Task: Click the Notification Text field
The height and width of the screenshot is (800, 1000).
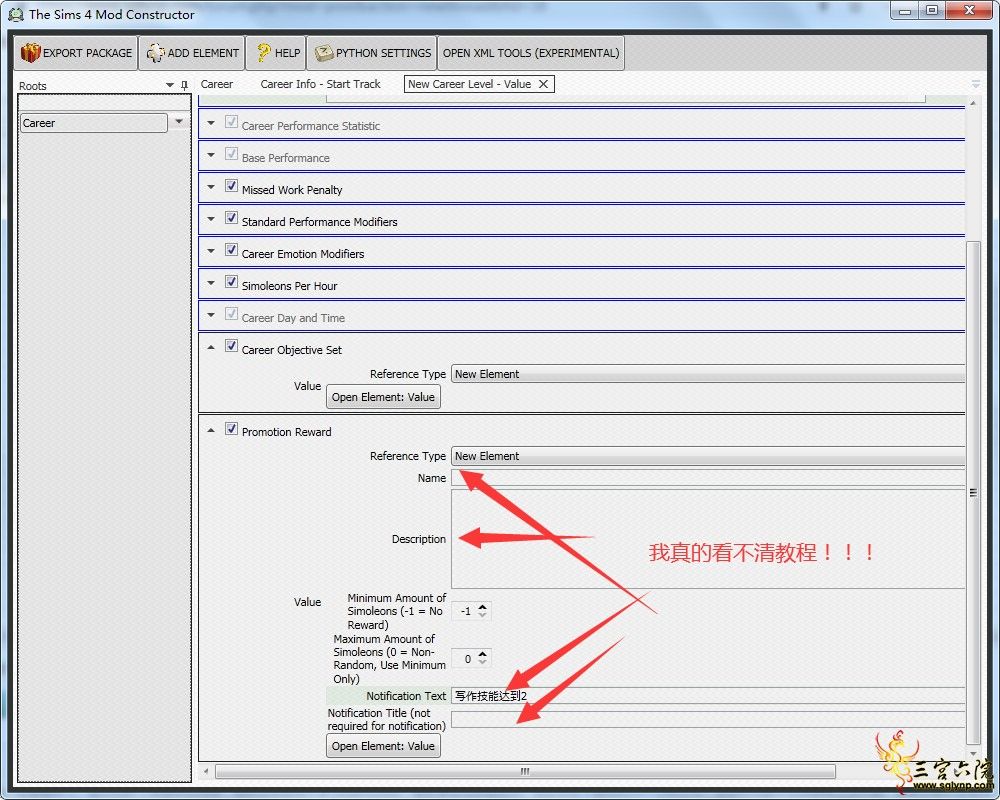Action: click(x=708, y=695)
